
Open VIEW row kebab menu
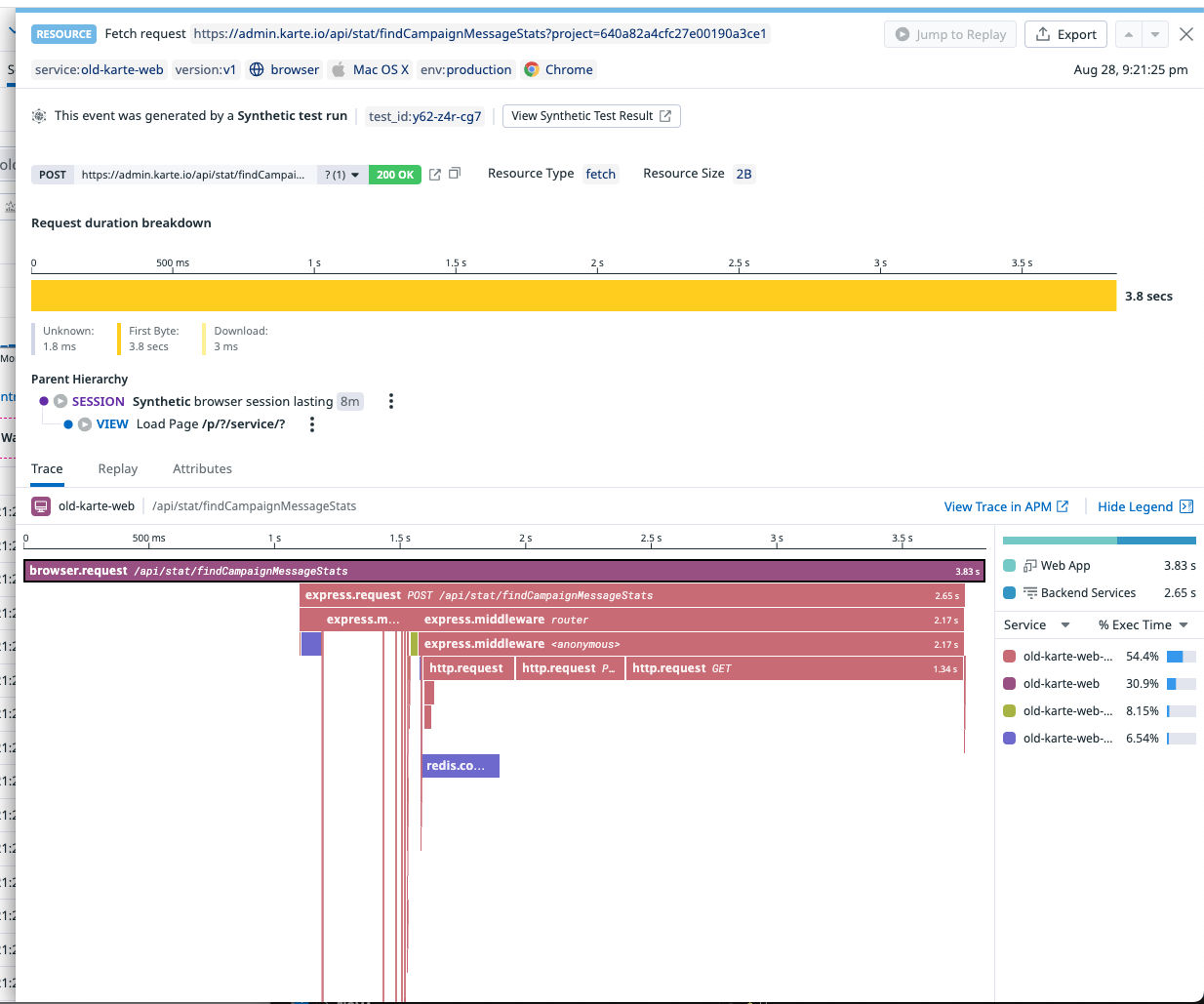[x=312, y=424]
